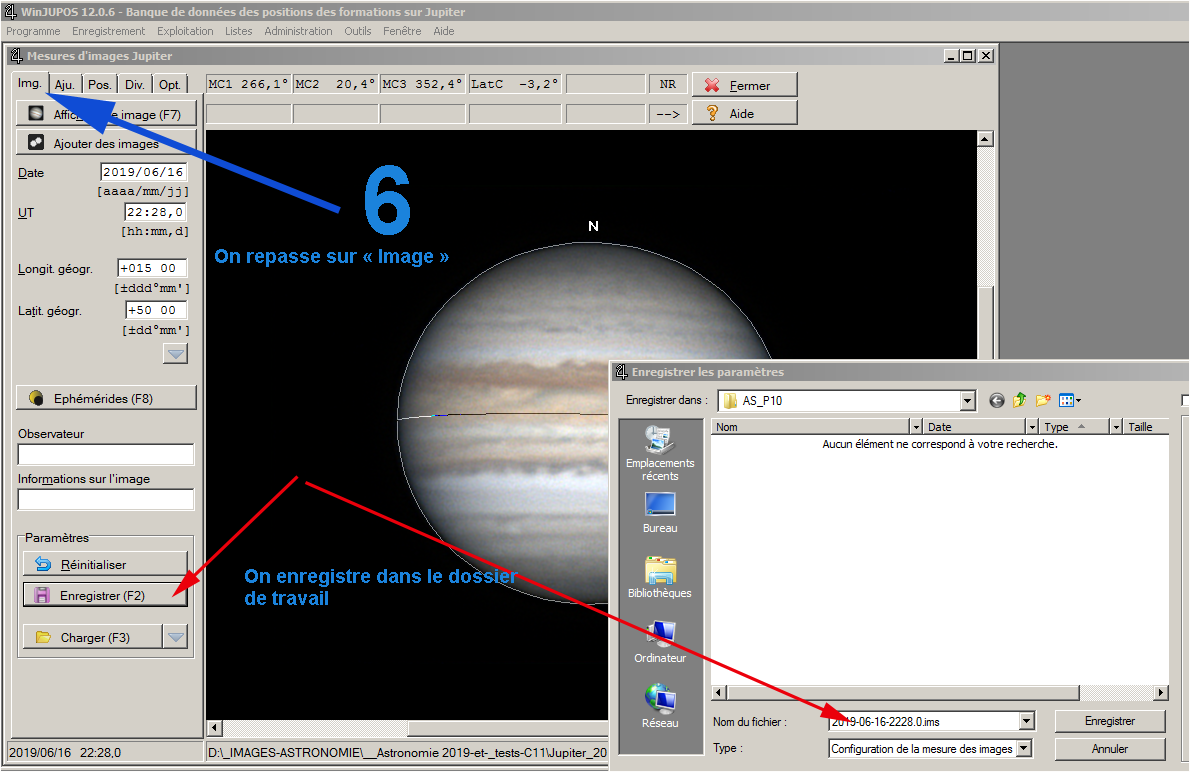Open the Aide menu in menu bar
1190x772 pixels.
pos(444,31)
